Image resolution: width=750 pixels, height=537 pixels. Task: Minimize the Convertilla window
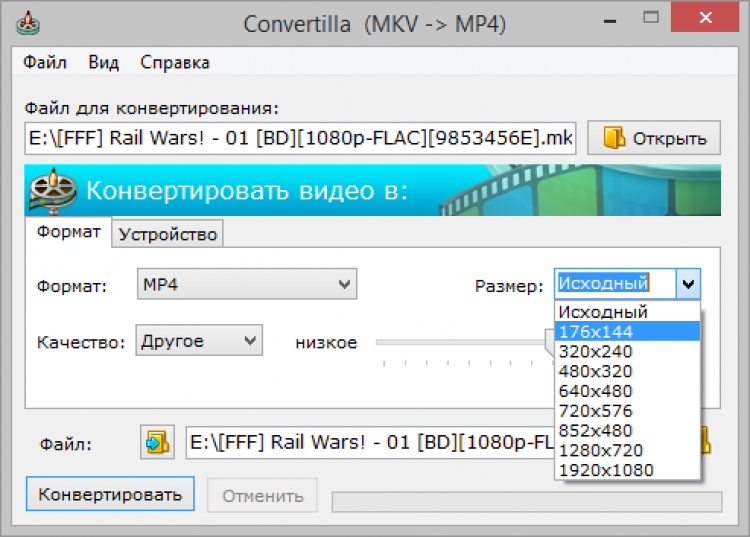(609, 21)
